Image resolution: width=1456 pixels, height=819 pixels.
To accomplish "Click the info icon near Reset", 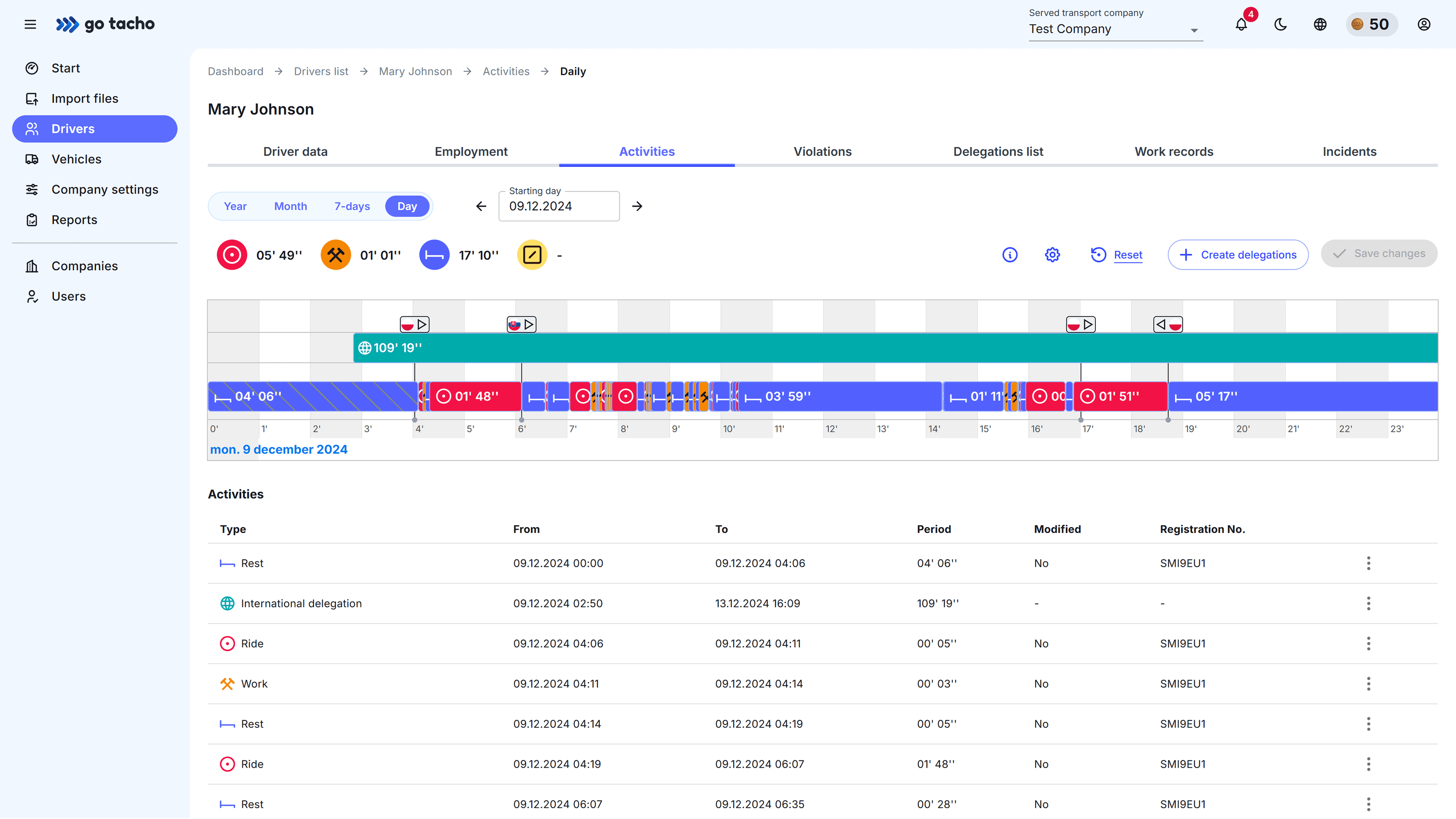I will pyautogui.click(x=1010, y=255).
